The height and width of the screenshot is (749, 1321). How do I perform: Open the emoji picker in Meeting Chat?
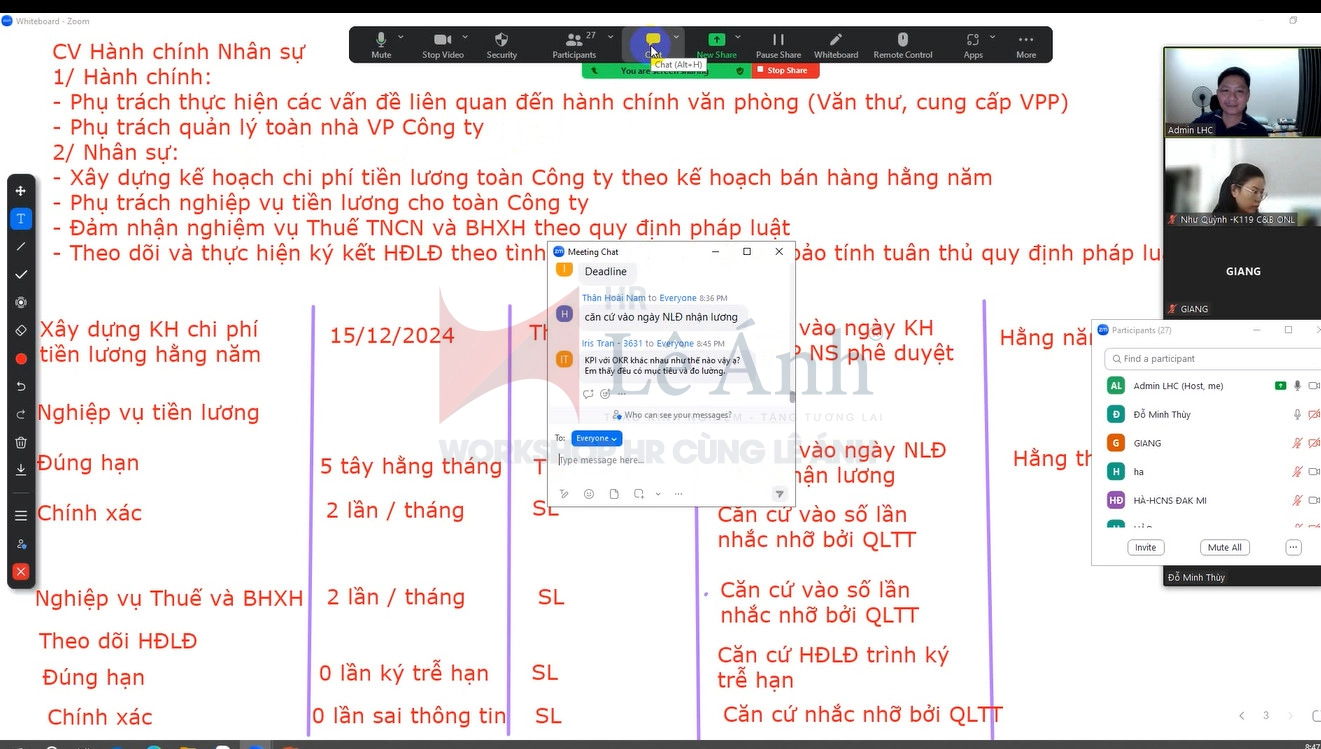(588, 494)
